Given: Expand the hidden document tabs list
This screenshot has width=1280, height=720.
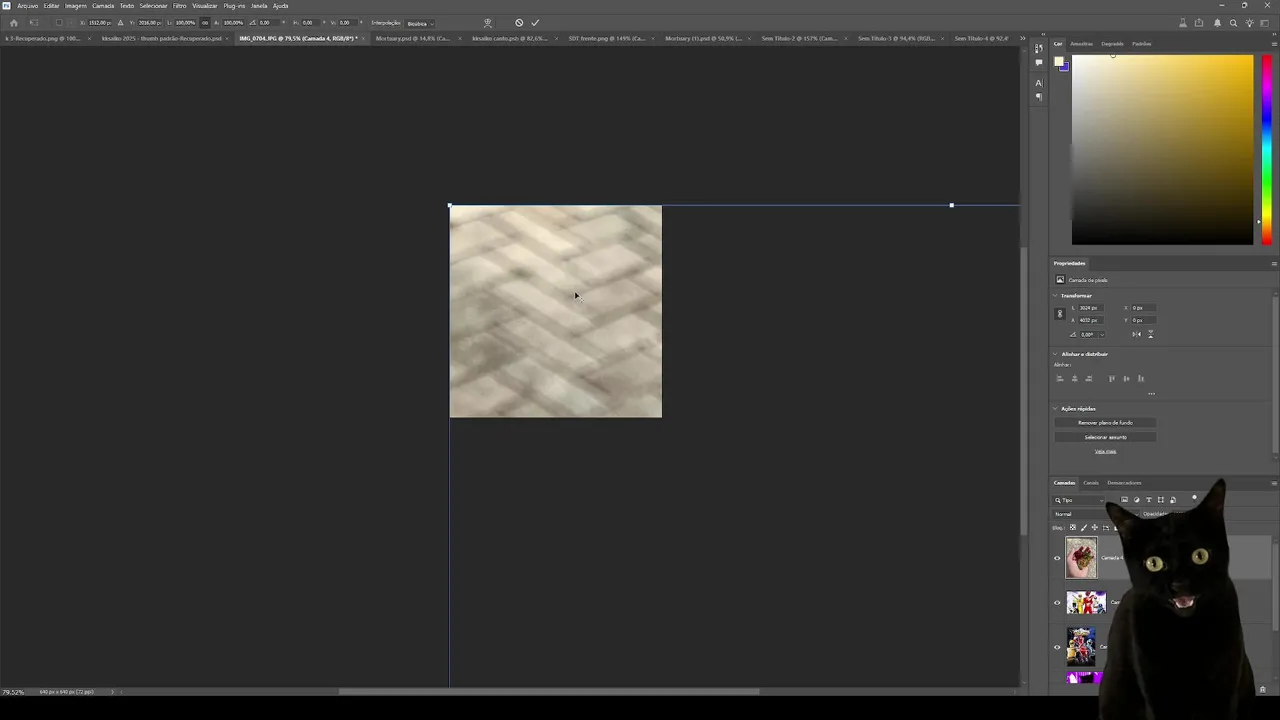Looking at the screenshot, I should click(x=1022, y=38).
